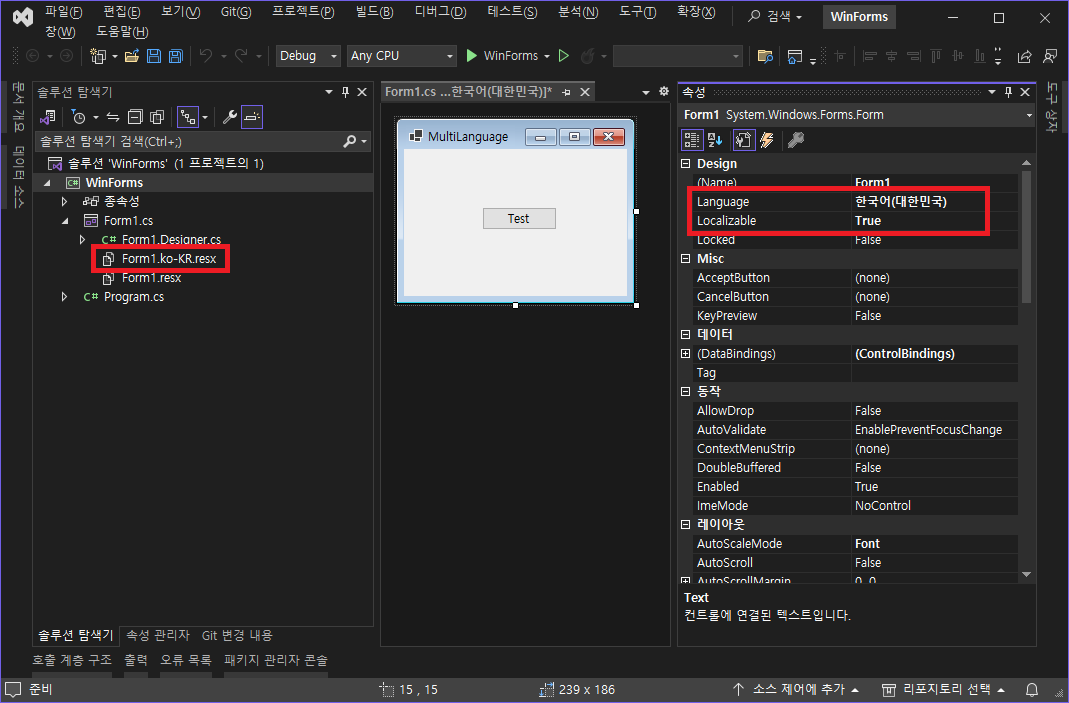Click 리포지토리 선택 in status bar
The image size is (1069, 703).
click(943, 689)
